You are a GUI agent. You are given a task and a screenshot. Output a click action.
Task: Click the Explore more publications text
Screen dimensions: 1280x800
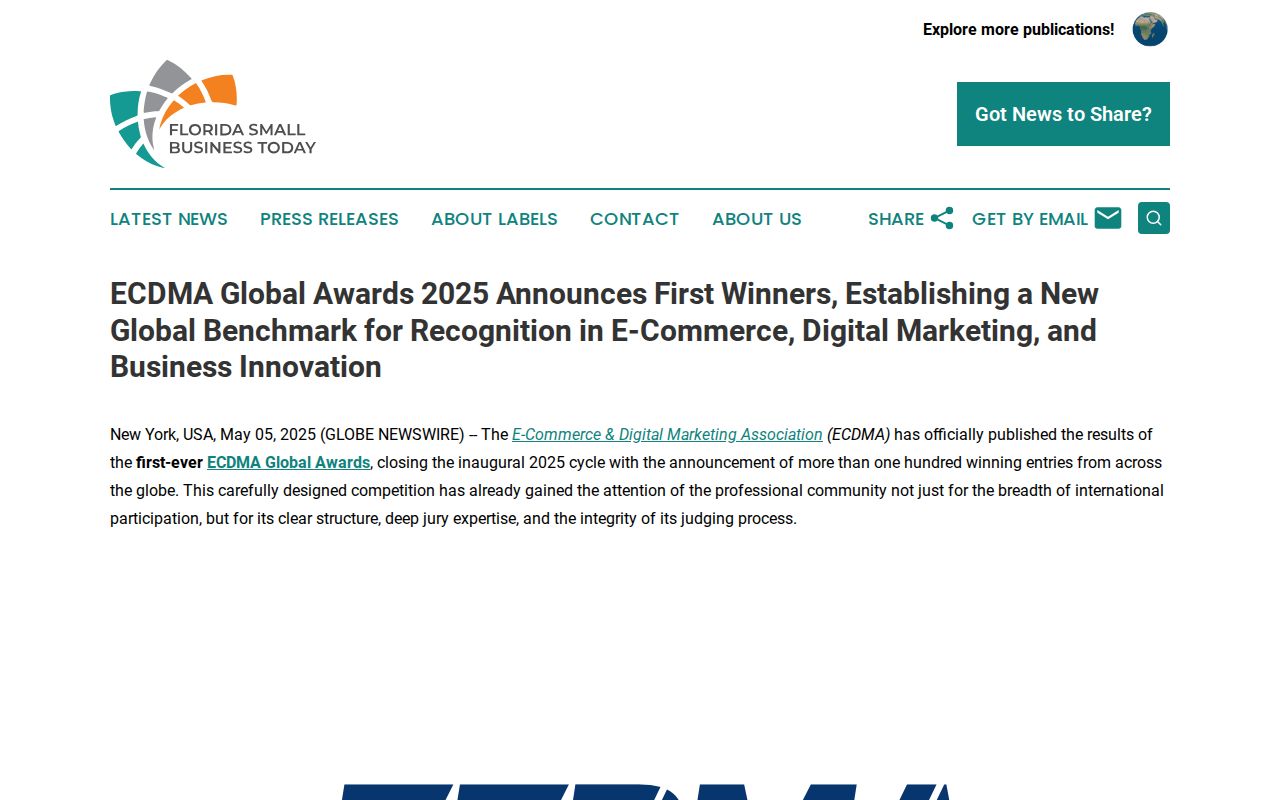[x=1017, y=29]
